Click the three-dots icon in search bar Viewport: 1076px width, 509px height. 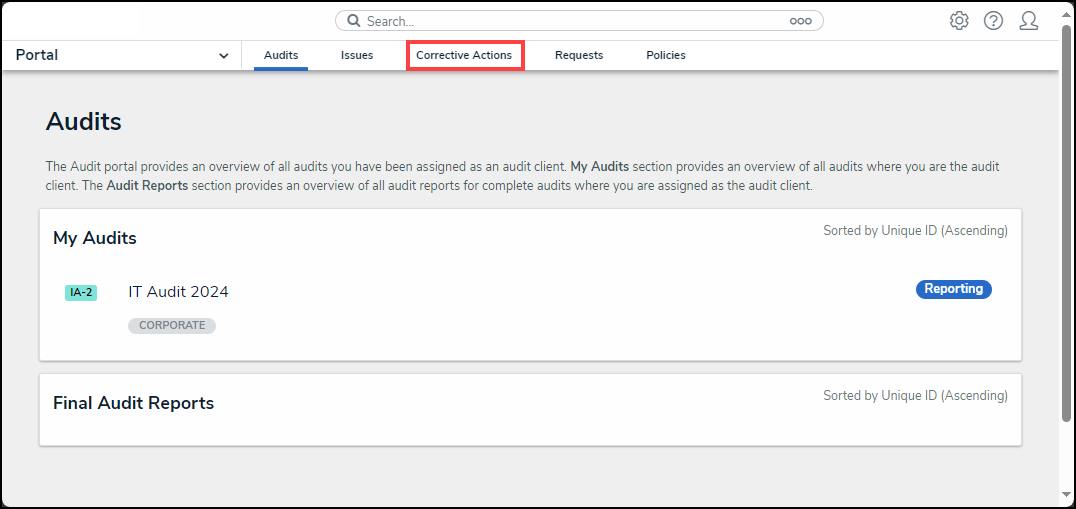(800, 21)
